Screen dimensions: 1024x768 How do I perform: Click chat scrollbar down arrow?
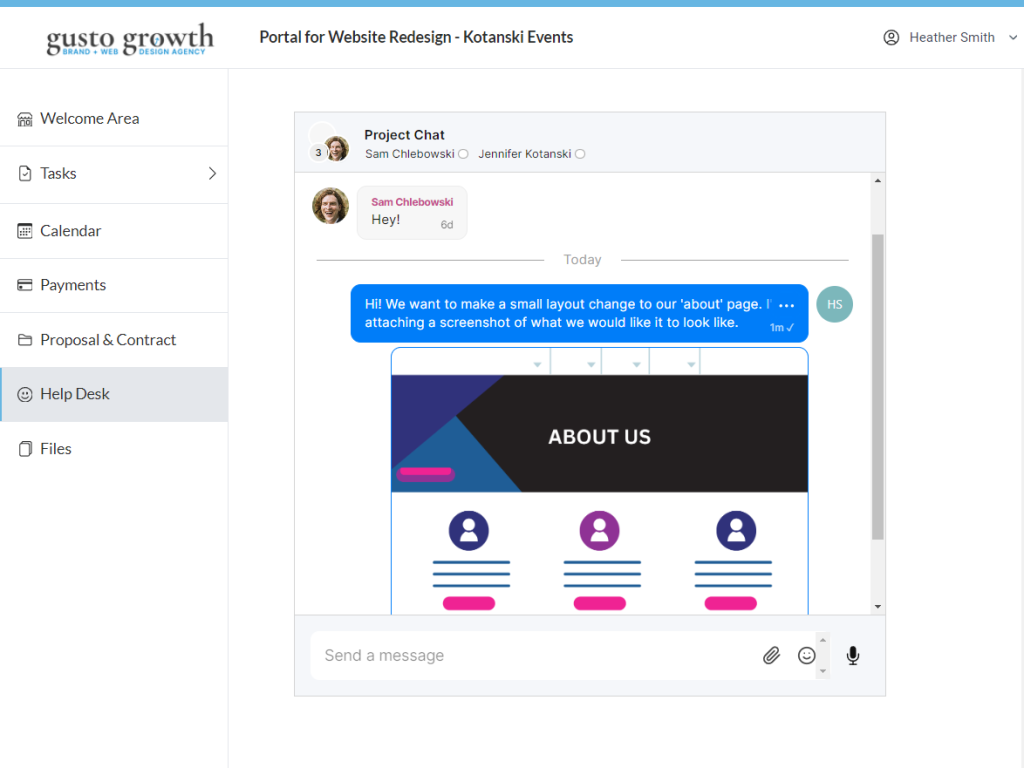pyautogui.click(x=878, y=607)
